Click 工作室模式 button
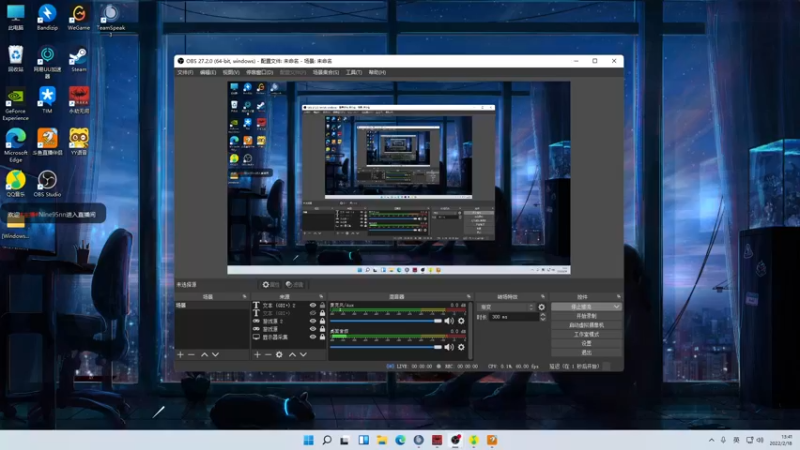 click(586, 335)
